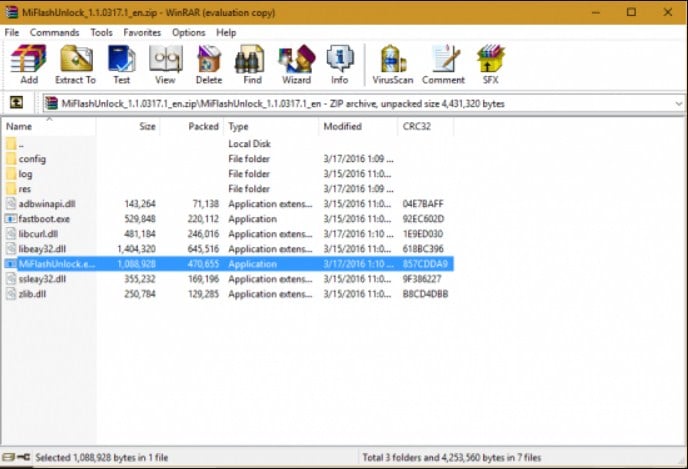The image size is (688, 469).
Task: Click the 'Local Disk' type entry
Action: 249,143
